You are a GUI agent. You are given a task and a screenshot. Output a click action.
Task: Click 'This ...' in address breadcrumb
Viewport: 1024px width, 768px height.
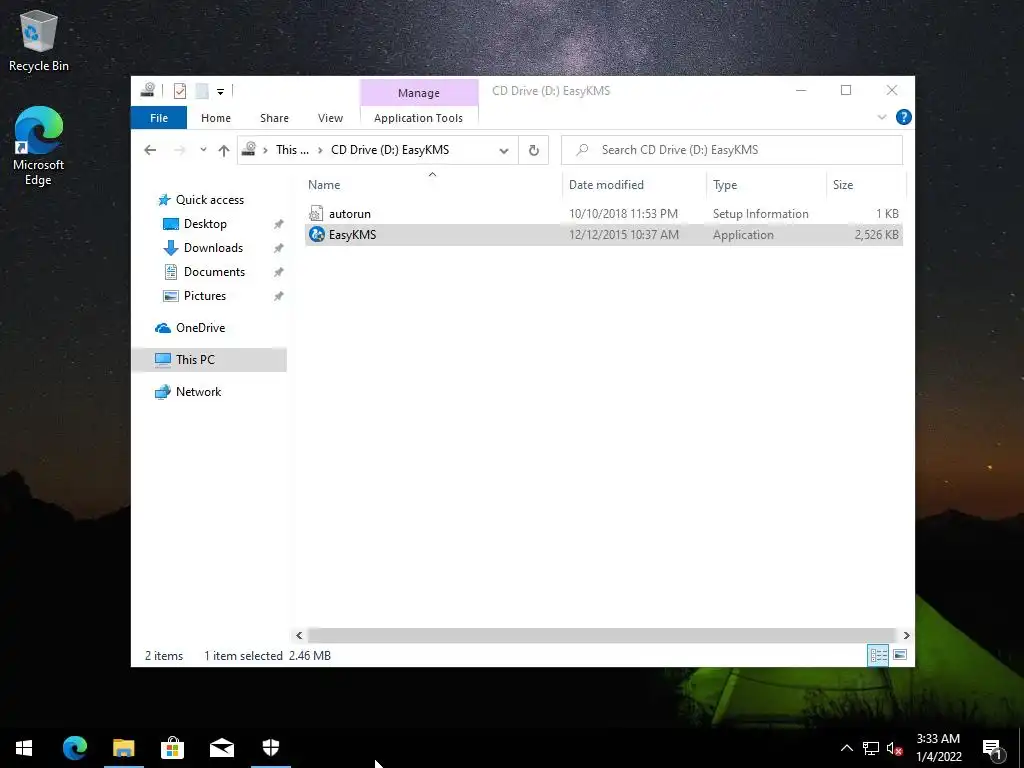click(292, 150)
